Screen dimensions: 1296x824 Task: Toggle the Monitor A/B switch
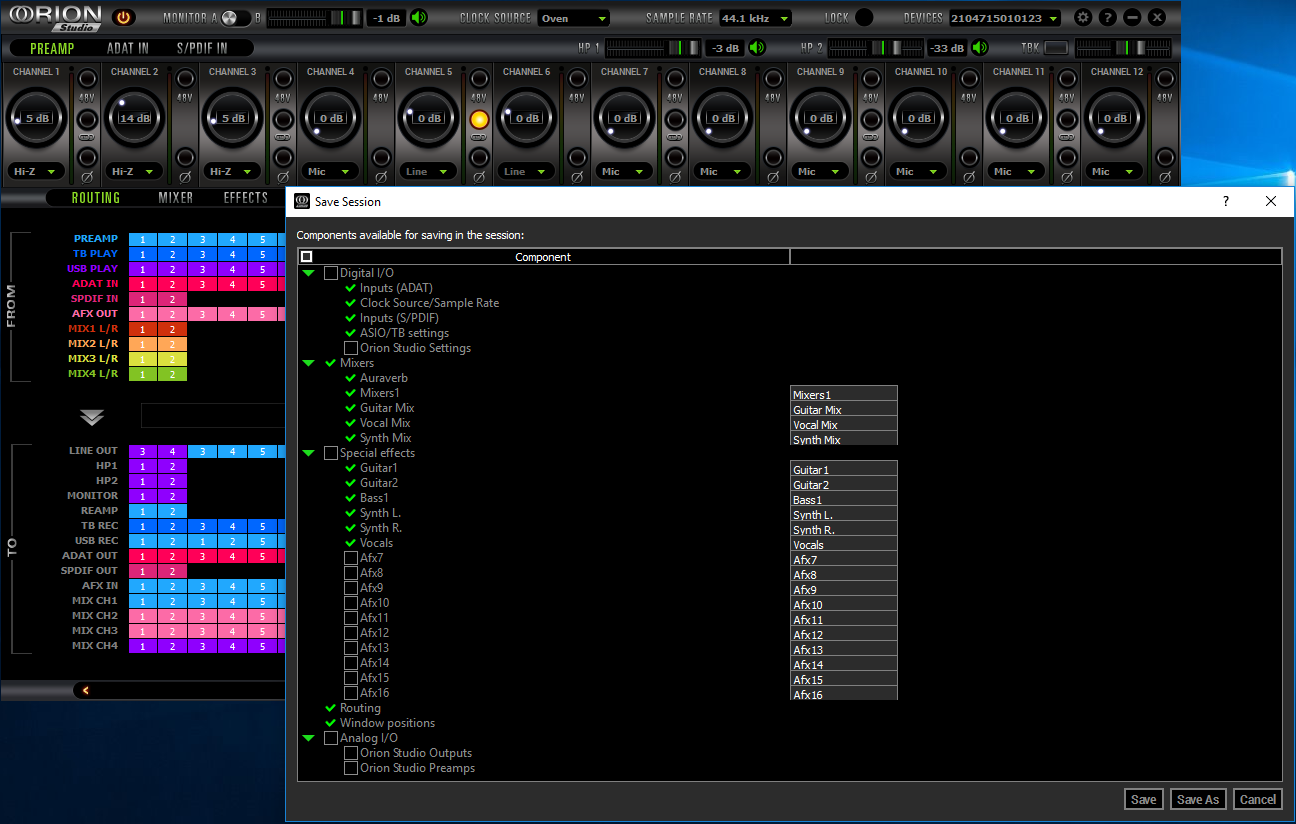click(236, 18)
